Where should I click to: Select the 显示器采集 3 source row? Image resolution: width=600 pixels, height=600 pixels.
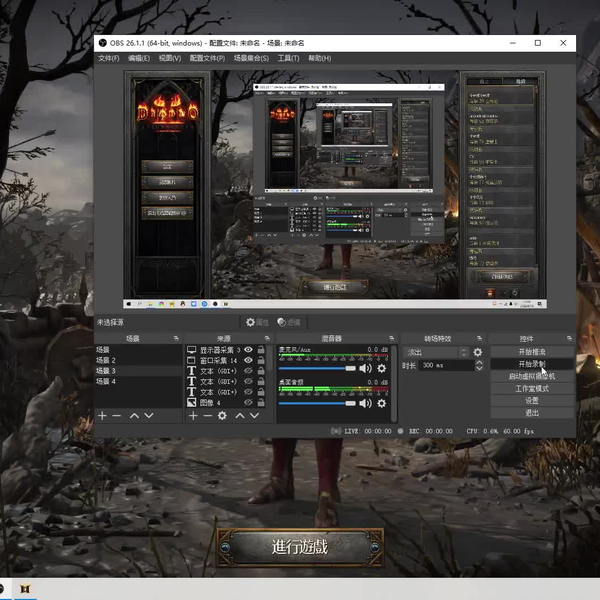coord(227,350)
